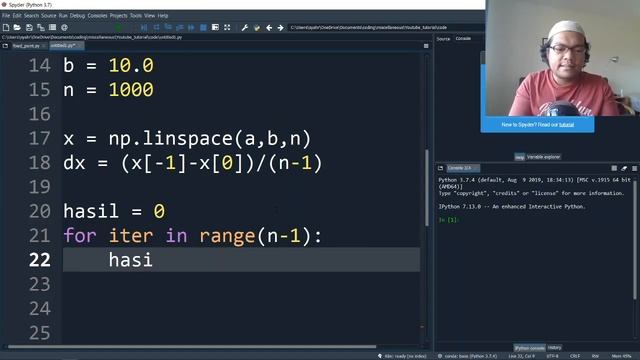Click the editor horizontal scrollbar

pos(192,347)
